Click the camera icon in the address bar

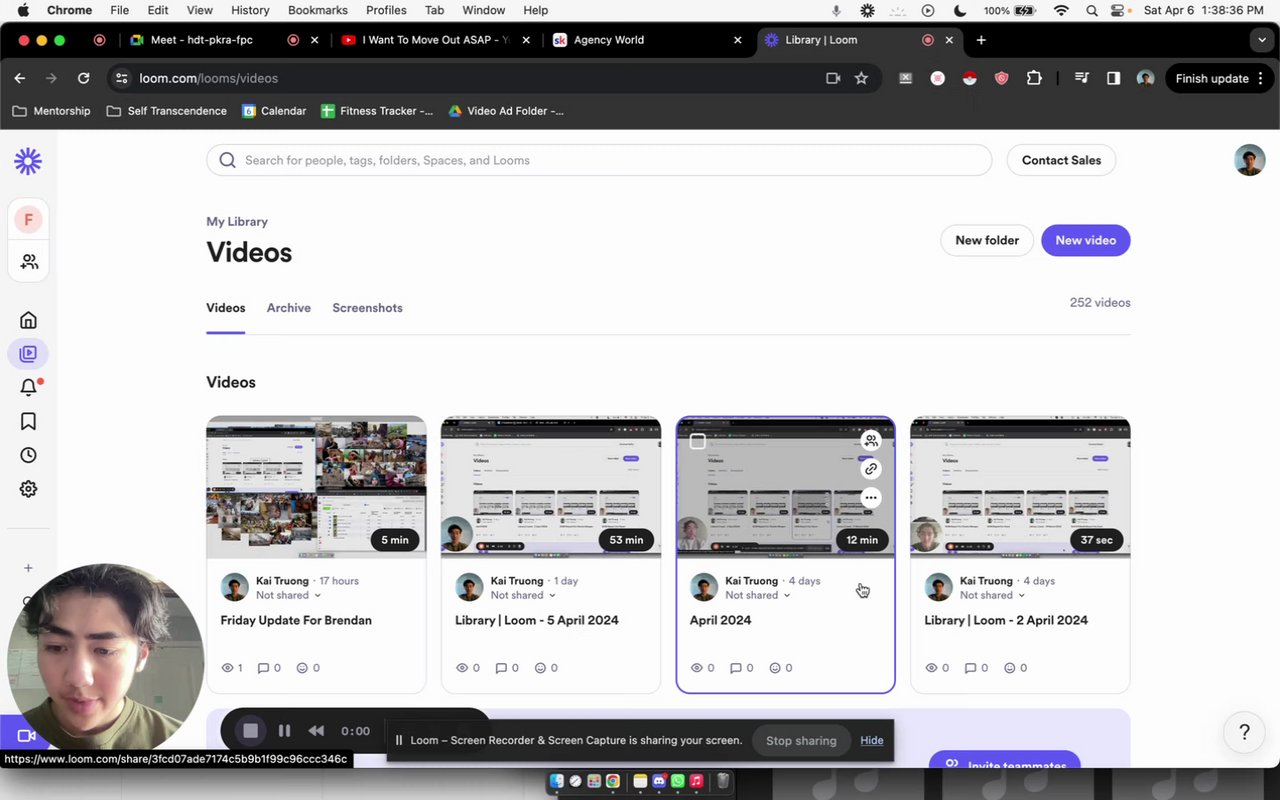click(832, 78)
